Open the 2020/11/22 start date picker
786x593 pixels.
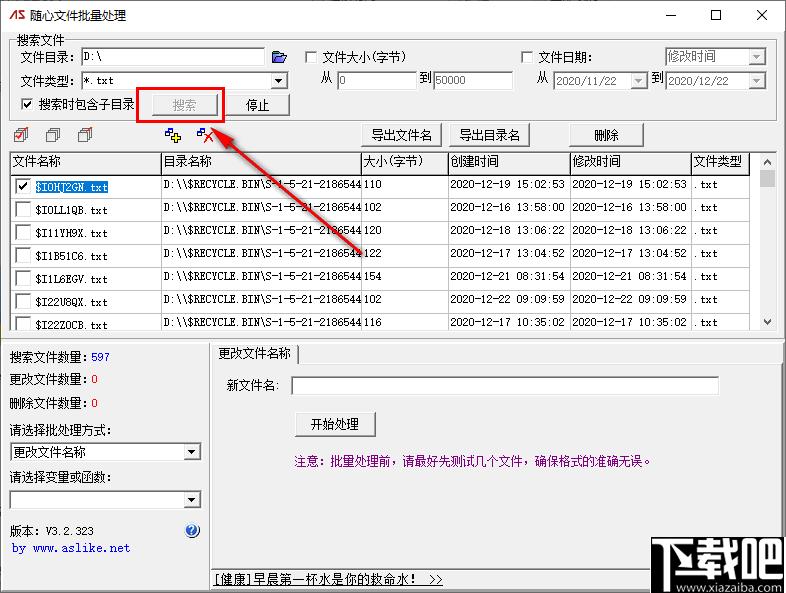tap(639, 81)
